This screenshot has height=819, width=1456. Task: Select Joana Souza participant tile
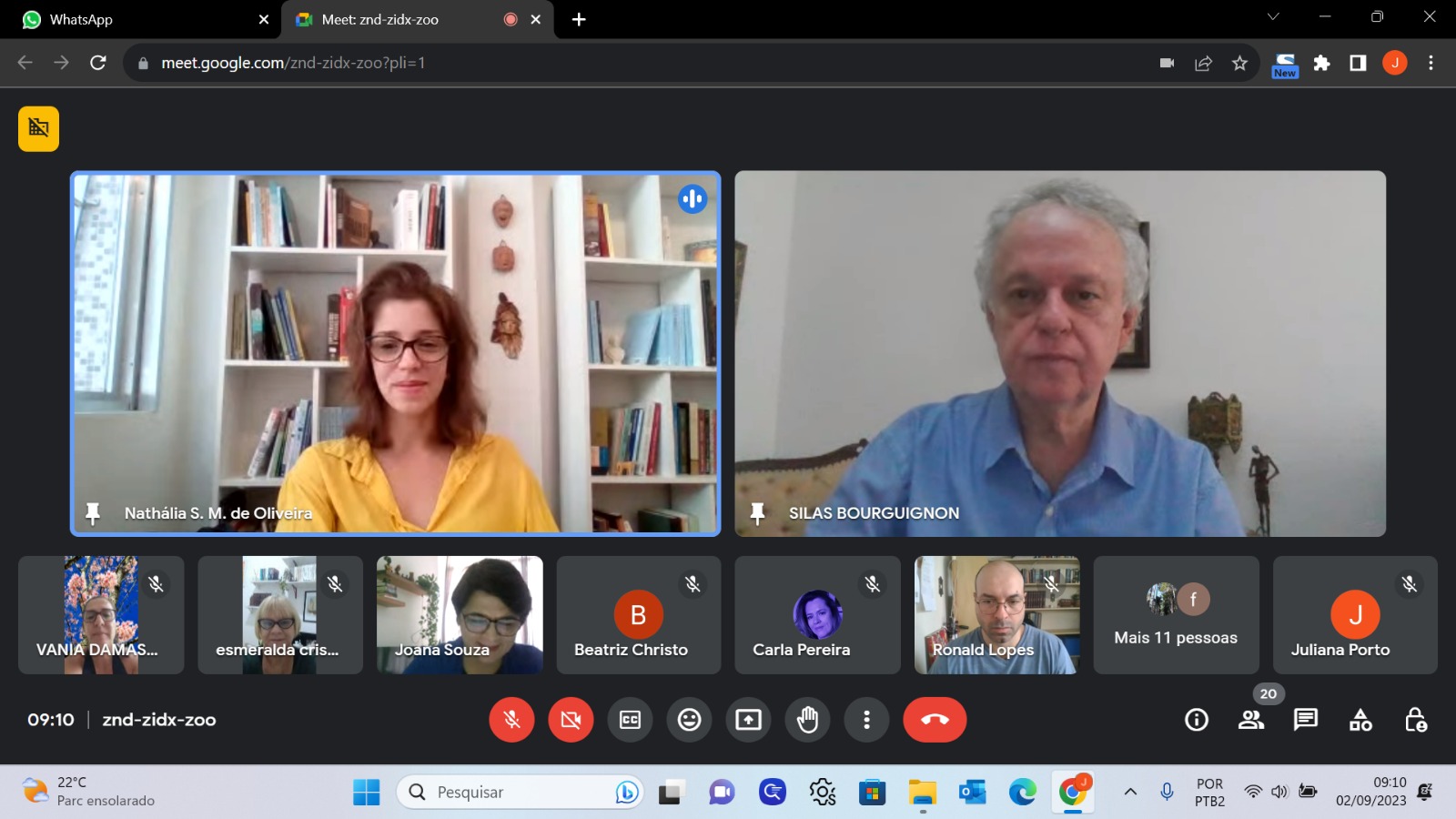click(x=460, y=615)
